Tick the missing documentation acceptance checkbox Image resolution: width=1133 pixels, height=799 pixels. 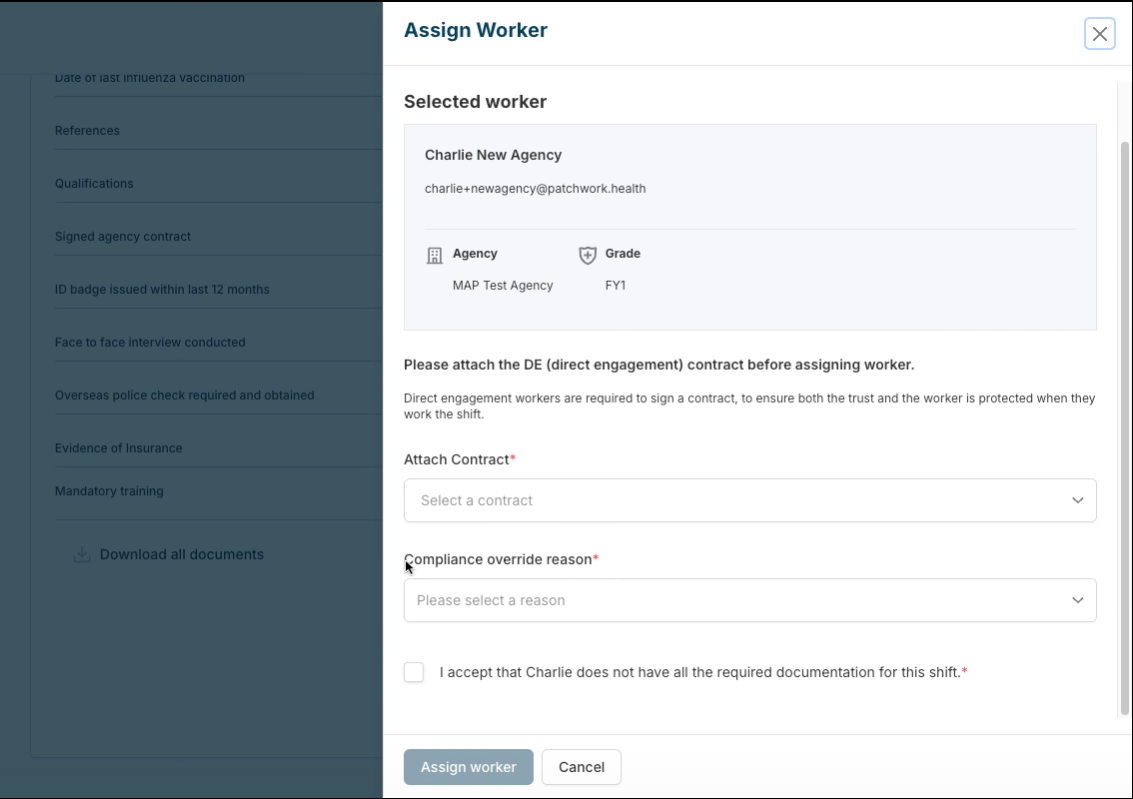tap(414, 672)
